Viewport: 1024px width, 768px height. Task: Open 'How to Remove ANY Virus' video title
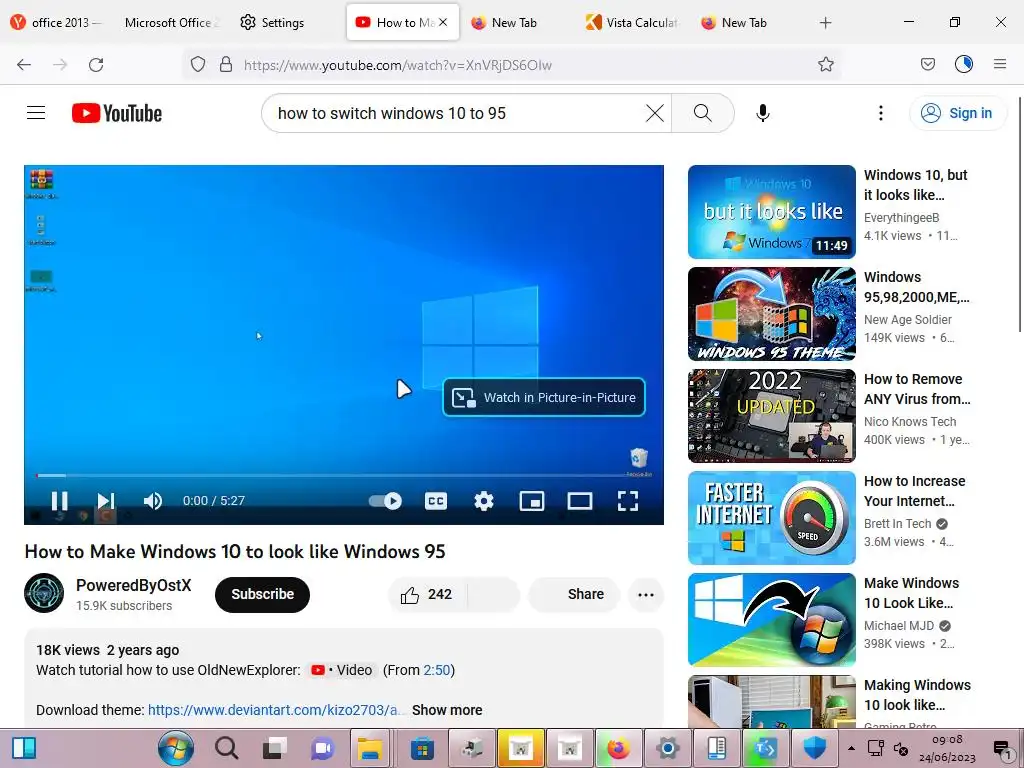pos(917,389)
